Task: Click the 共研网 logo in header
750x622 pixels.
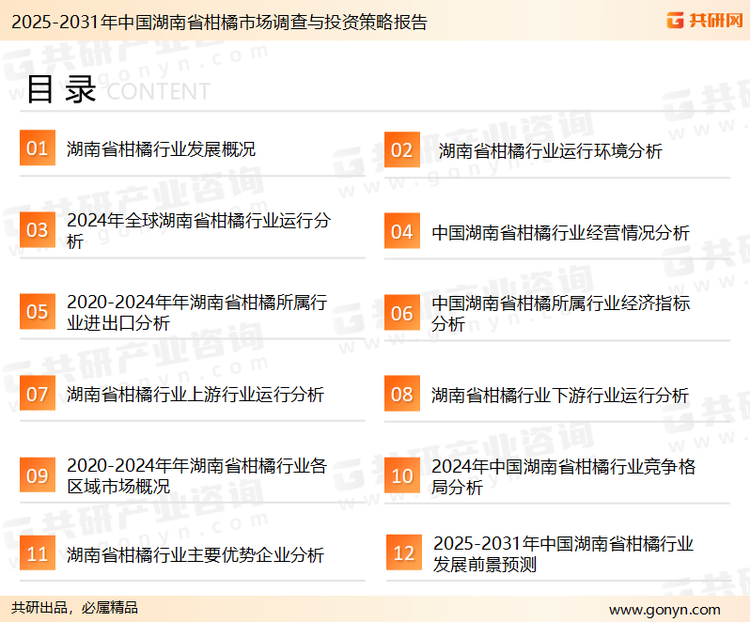Action: click(705, 21)
